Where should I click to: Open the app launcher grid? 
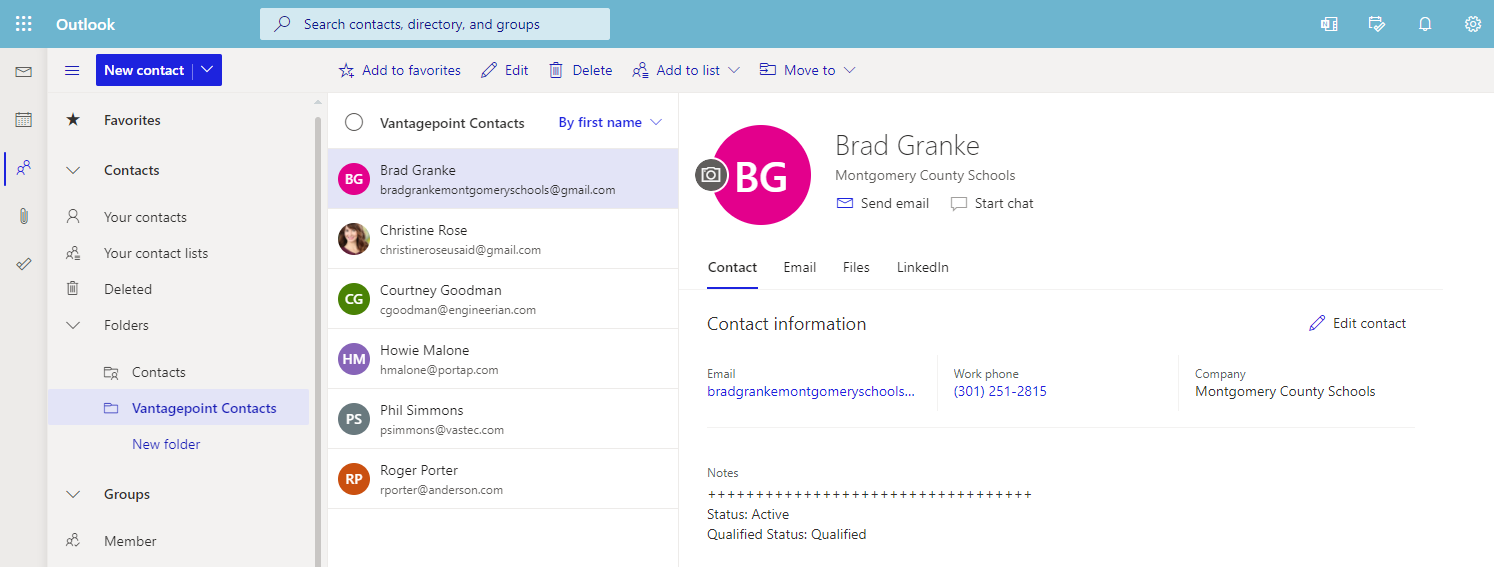24,24
